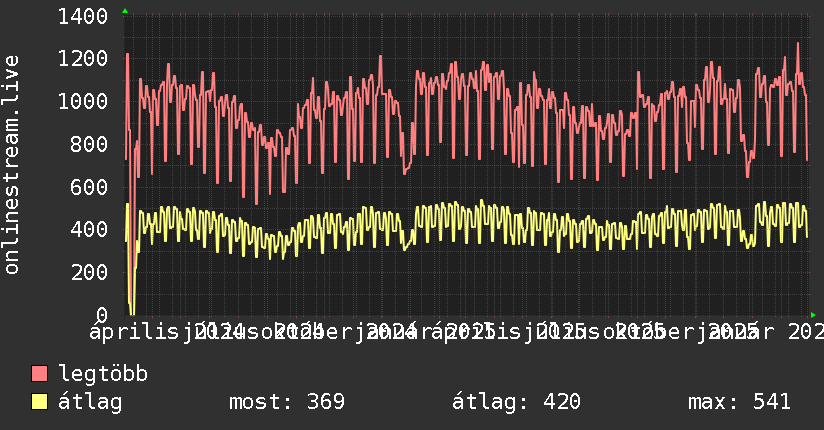This screenshot has height=430, width=824.
Task: Select the 'legtöbb' legend label
Action: point(103,374)
